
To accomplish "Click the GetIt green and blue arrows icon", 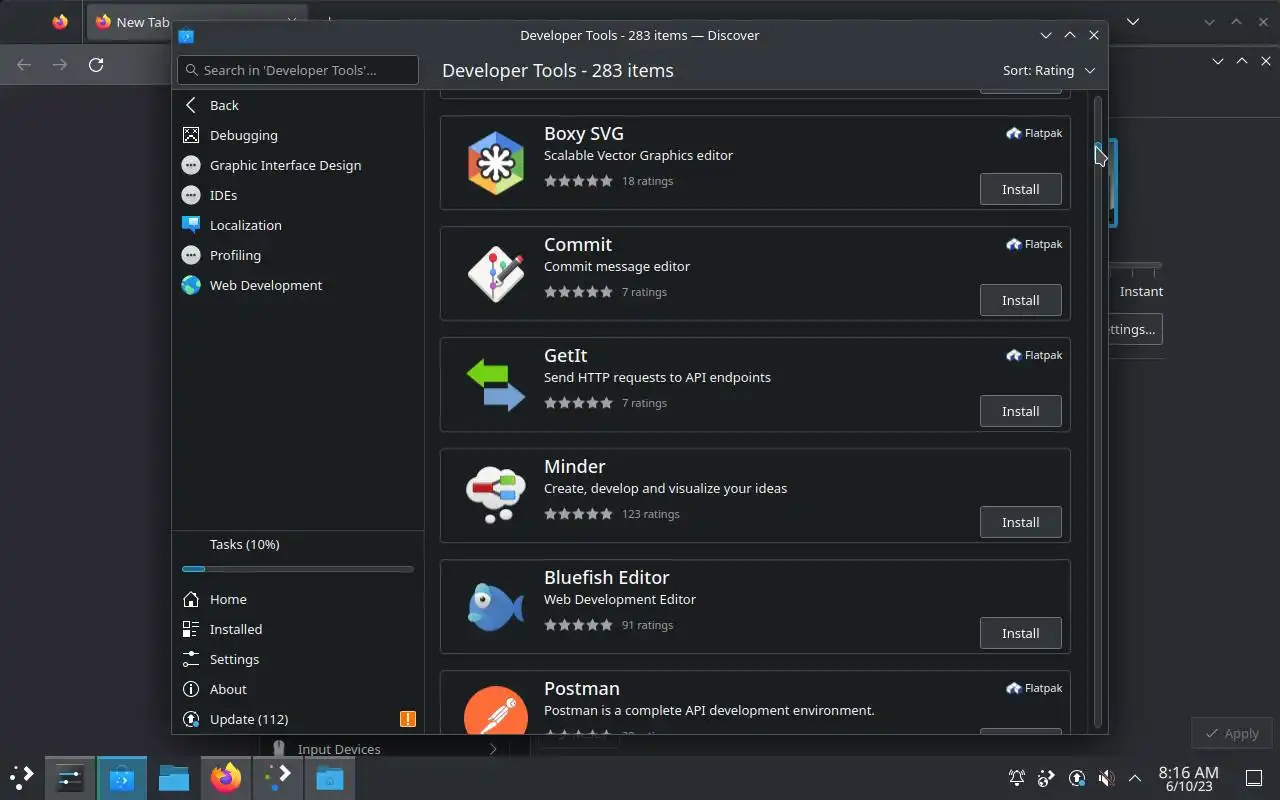I will (495, 384).
